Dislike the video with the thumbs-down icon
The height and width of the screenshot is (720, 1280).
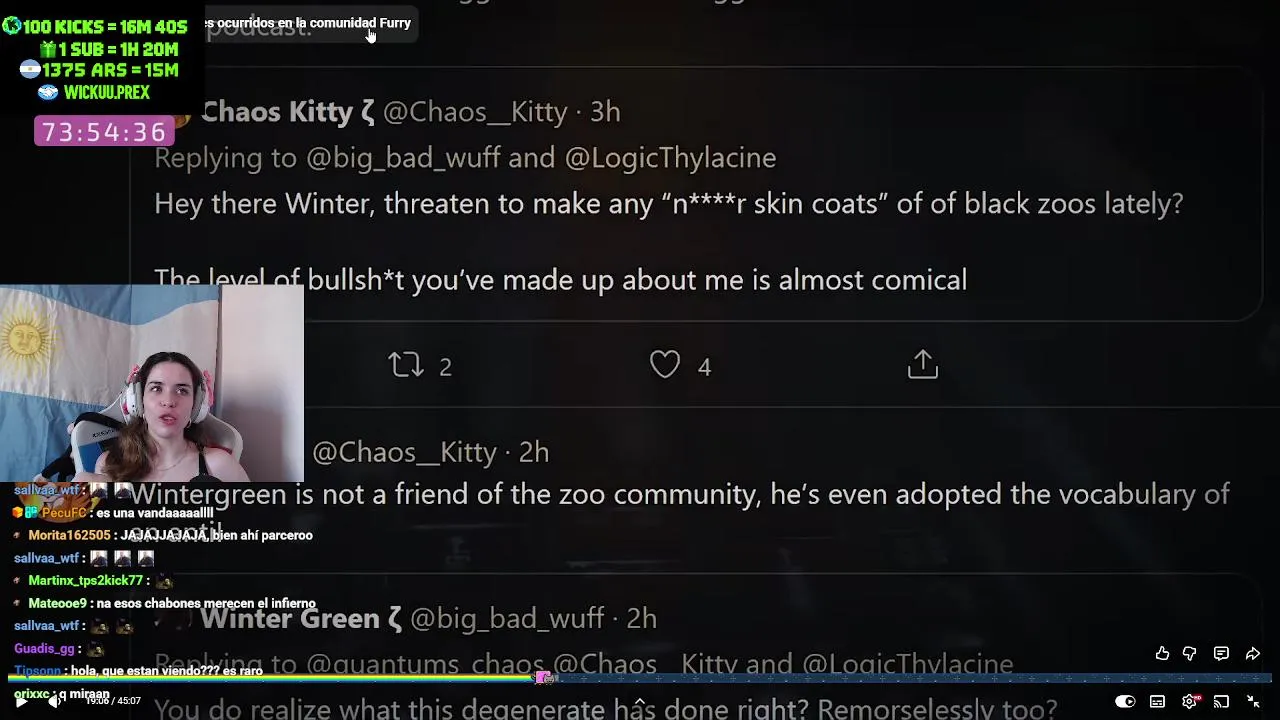(x=1189, y=653)
